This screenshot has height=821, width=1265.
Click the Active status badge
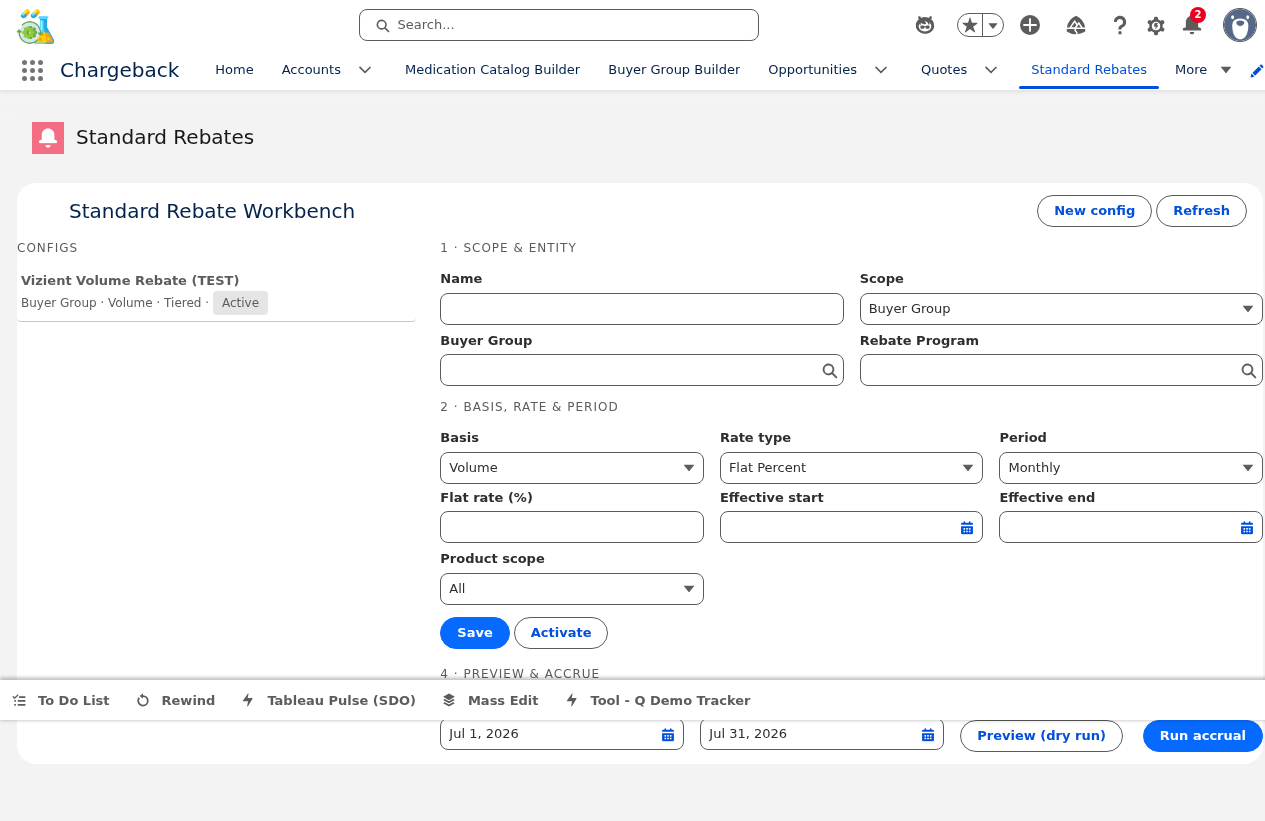(x=240, y=303)
